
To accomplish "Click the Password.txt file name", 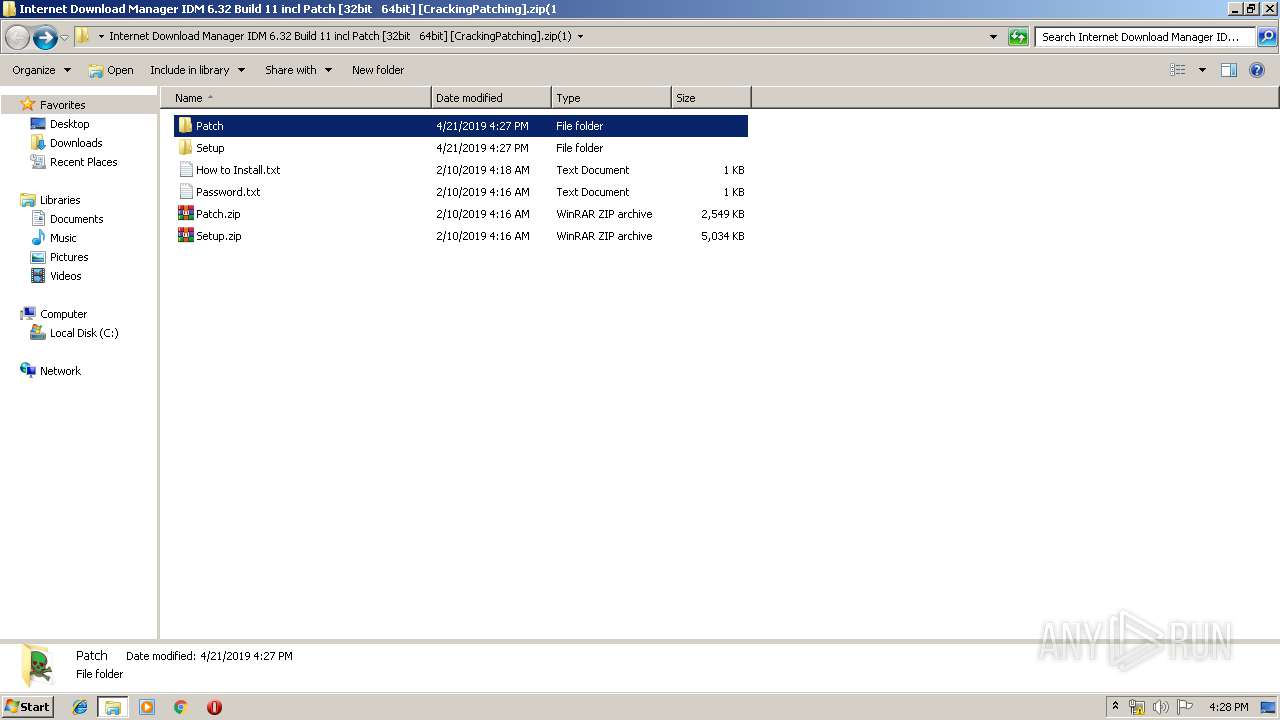I will (x=228, y=192).
